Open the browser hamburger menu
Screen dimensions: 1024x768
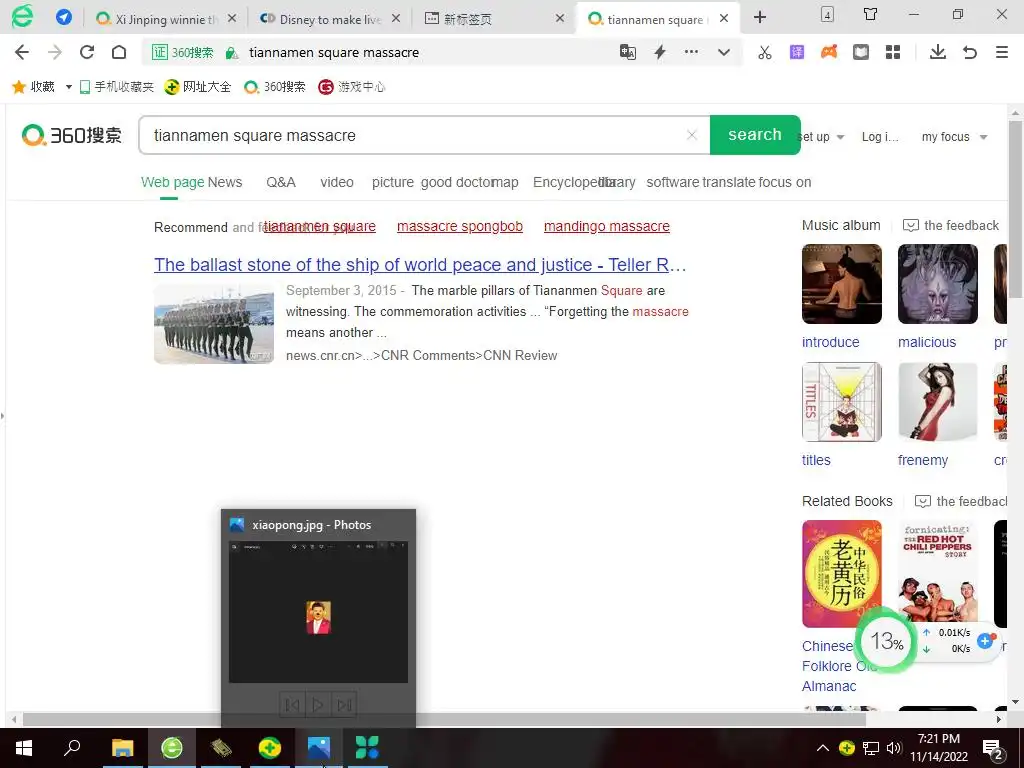coord(1002,52)
